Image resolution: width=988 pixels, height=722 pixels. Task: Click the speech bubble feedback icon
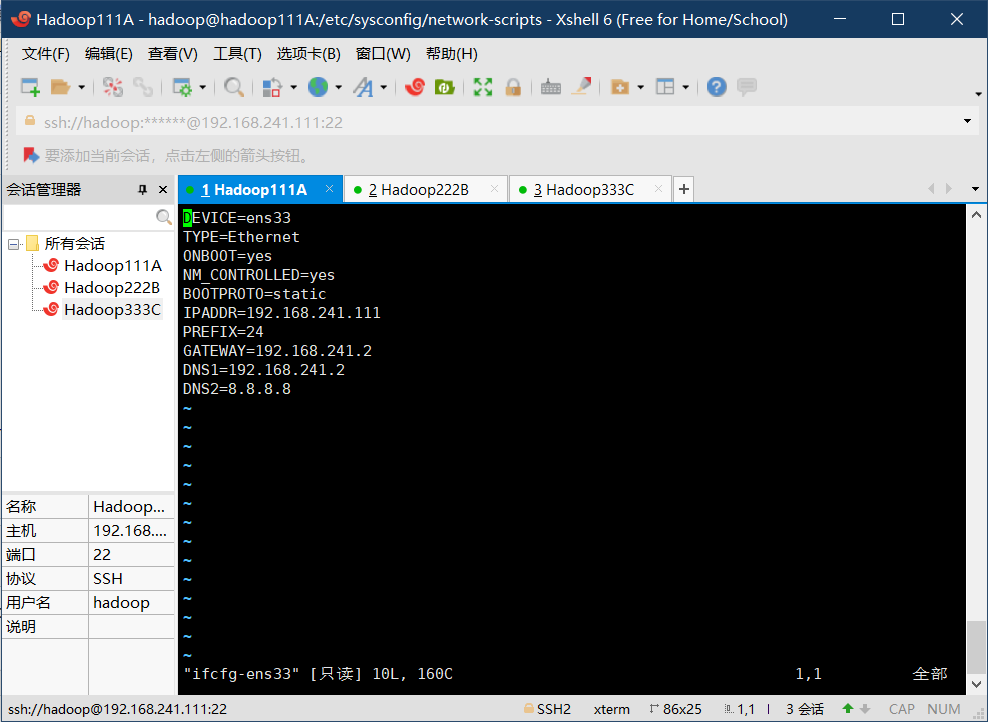(747, 87)
